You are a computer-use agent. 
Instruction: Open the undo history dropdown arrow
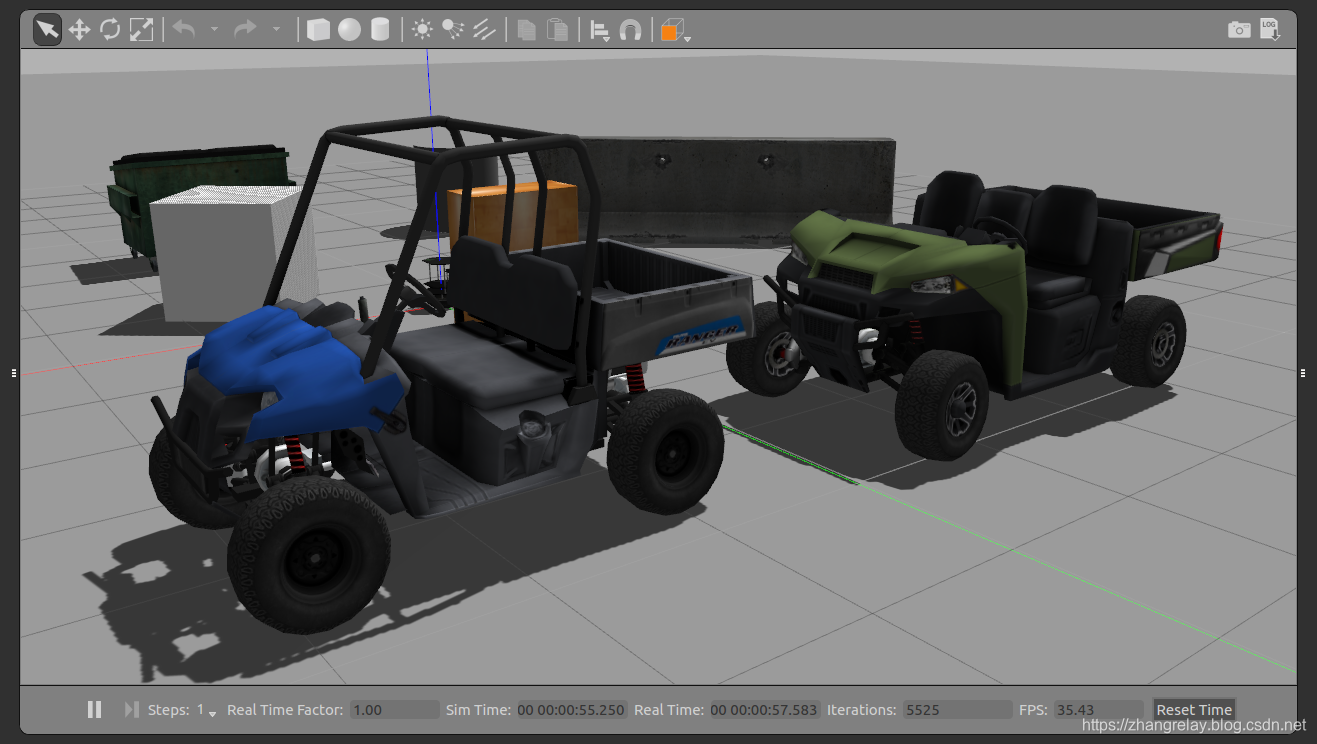click(x=214, y=29)
